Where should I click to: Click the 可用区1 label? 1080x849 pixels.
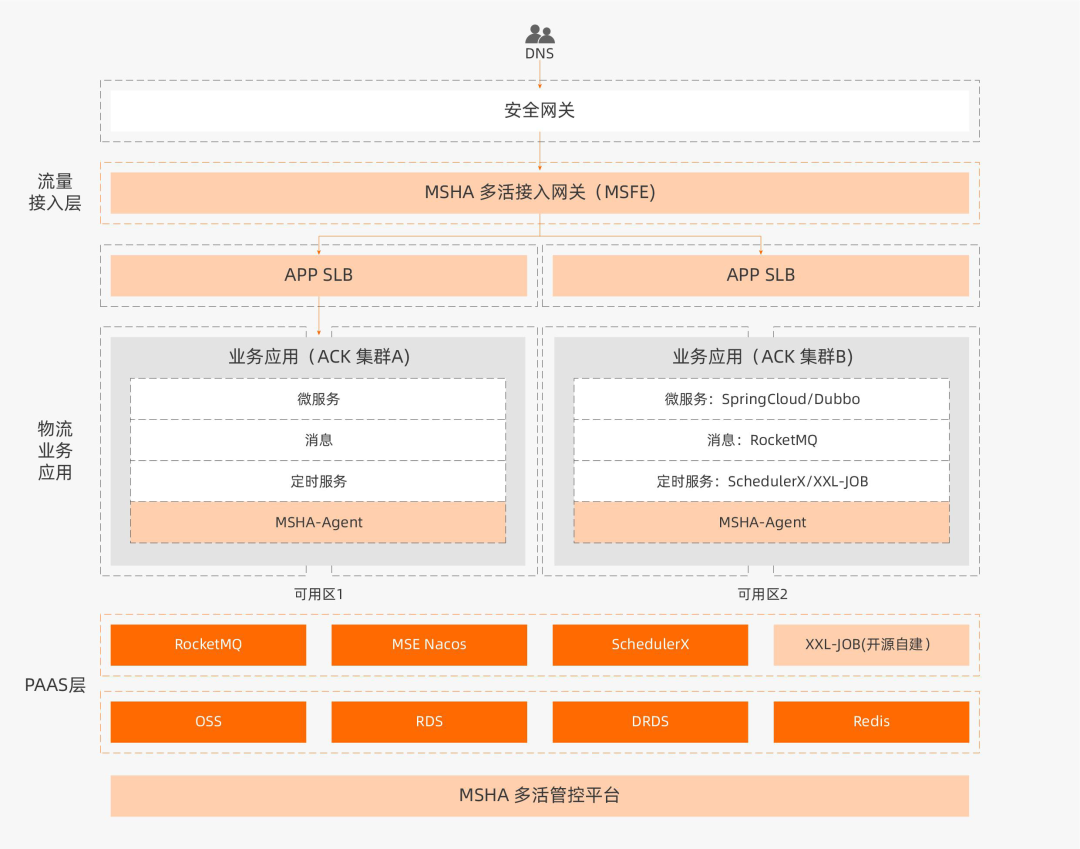click(x=319, y=594)
